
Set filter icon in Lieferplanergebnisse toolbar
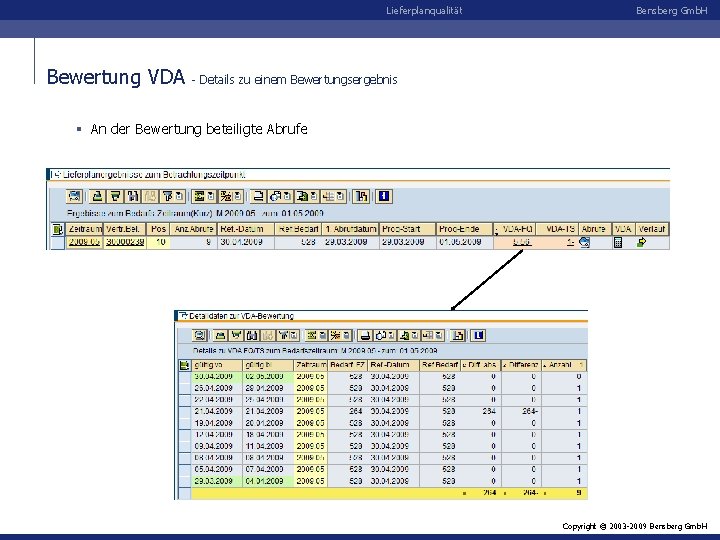[168, 196]
